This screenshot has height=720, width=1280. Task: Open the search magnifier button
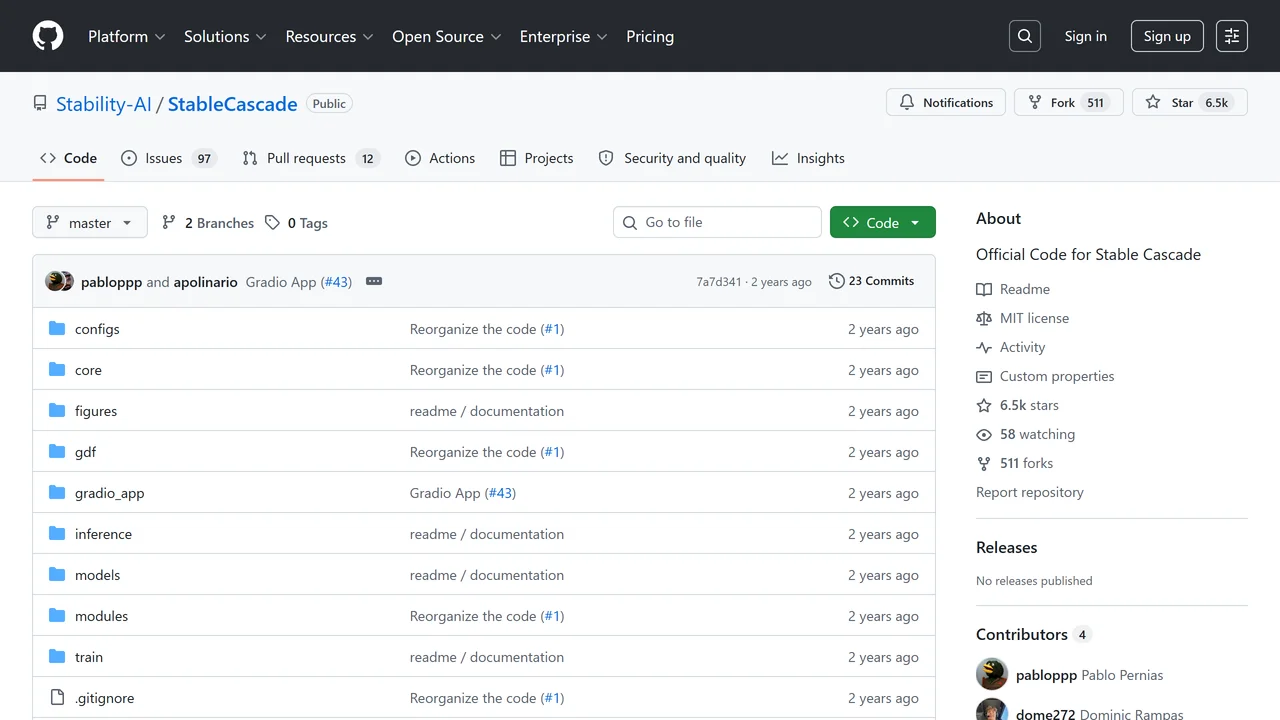click(1025, 36)
